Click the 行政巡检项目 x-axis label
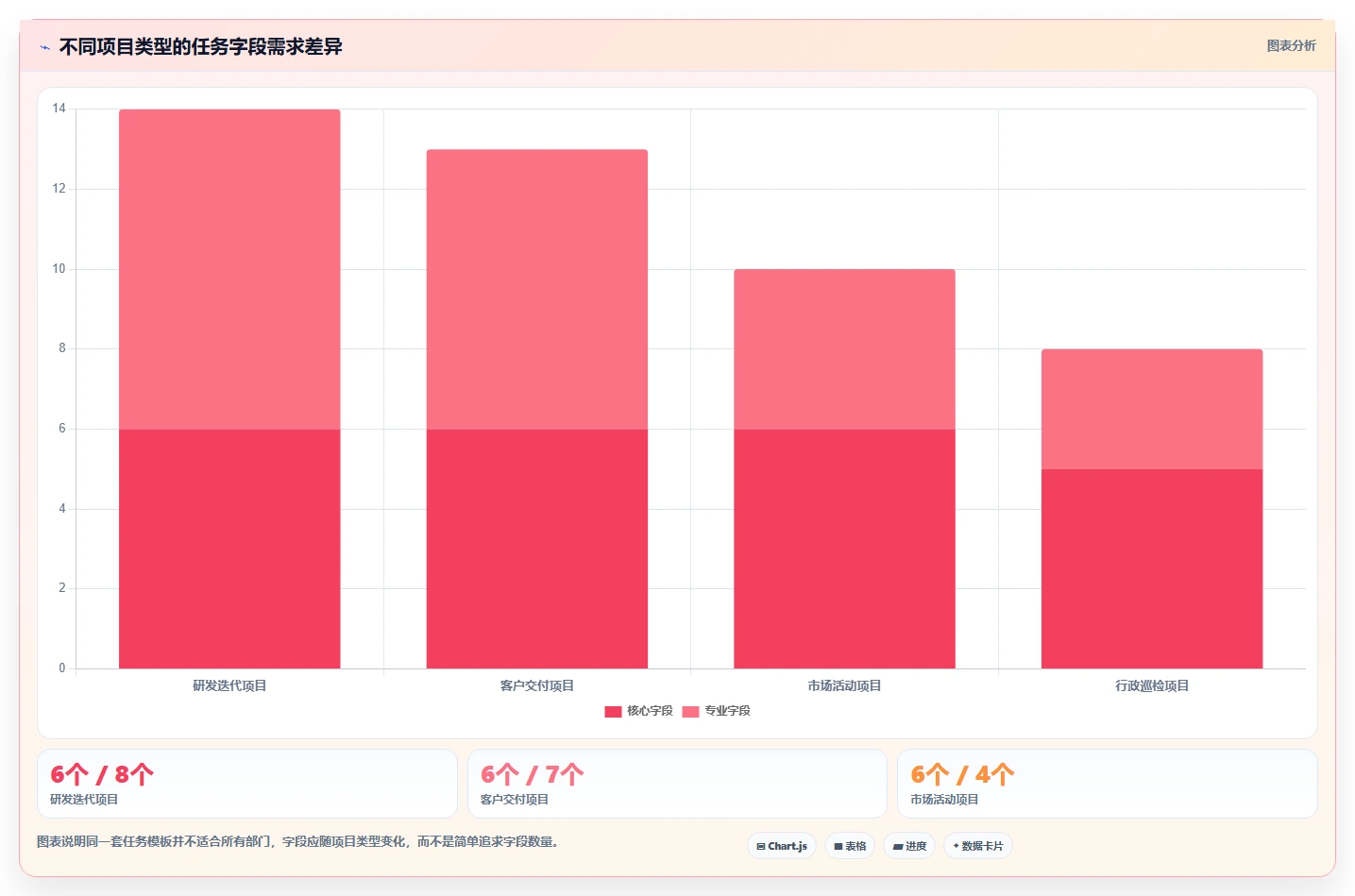1355x896 pixels. coord(1152,685)
